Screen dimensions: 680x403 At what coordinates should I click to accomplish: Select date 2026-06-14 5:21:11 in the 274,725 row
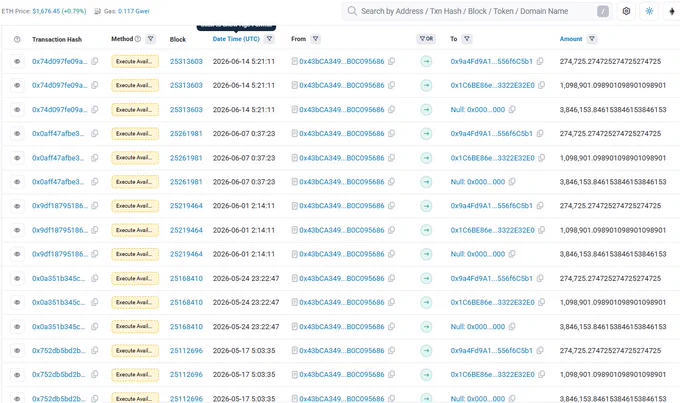(x=244, y=62)
